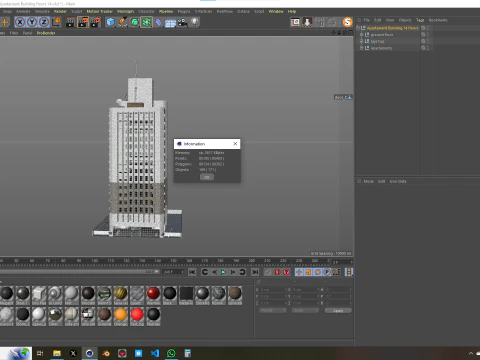Collapse the Apartment Building 14 Floors object
Screen dimensions: 480x360
[358, 28]
